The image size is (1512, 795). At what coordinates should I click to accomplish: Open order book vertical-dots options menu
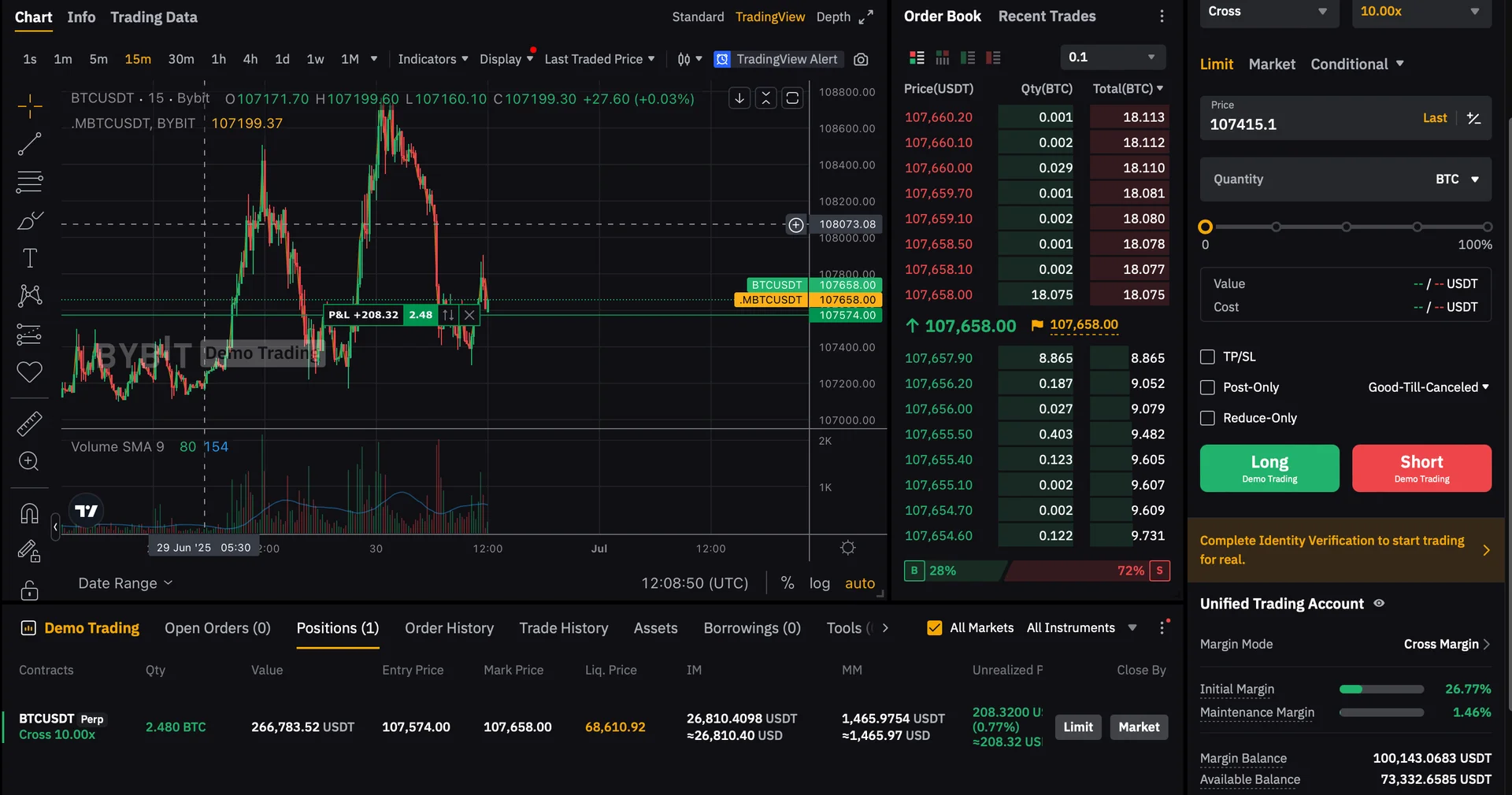coord(1162,17)
